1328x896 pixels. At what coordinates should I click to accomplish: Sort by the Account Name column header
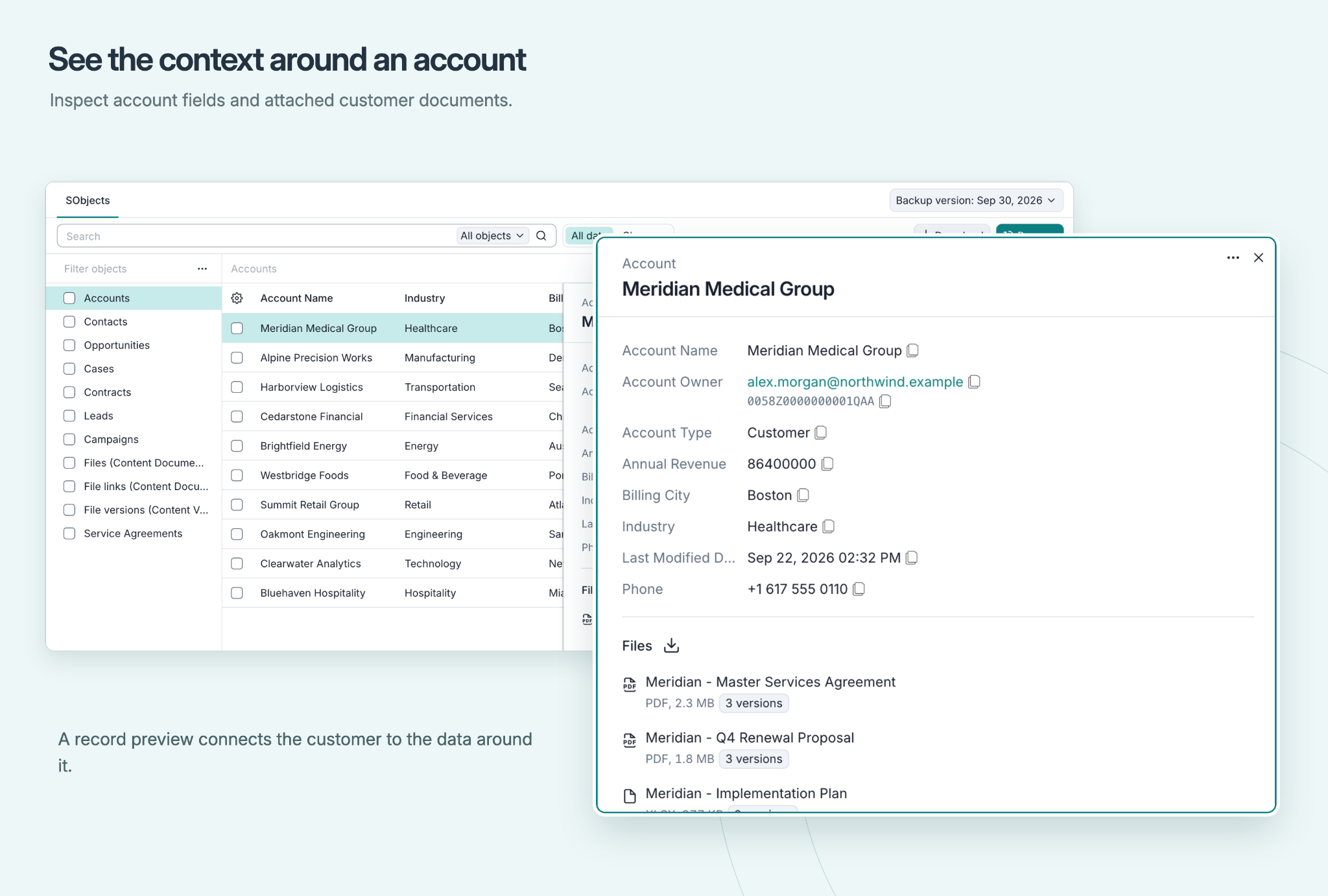296,298
